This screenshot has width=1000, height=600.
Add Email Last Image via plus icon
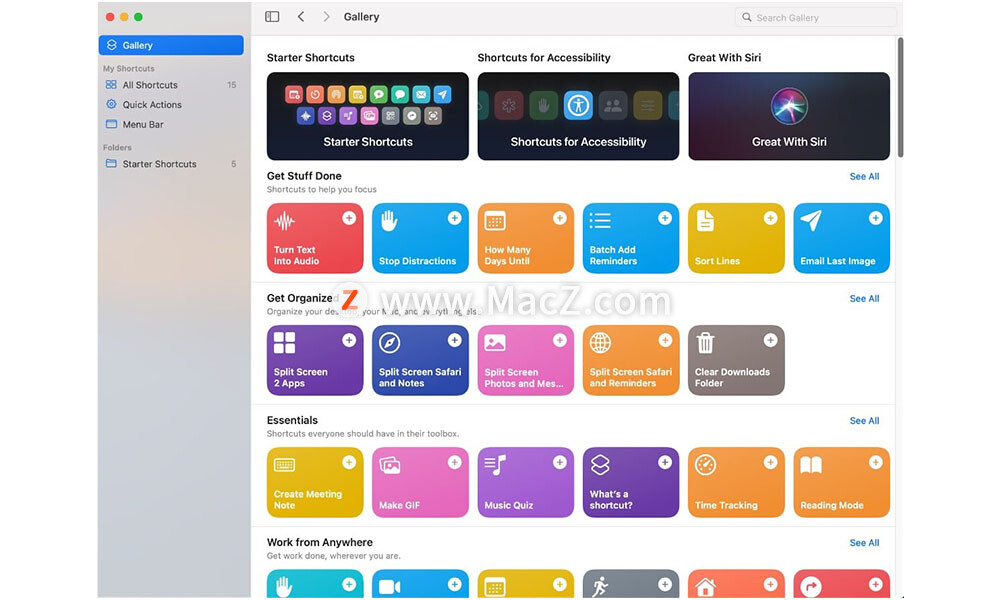point(876,218)
